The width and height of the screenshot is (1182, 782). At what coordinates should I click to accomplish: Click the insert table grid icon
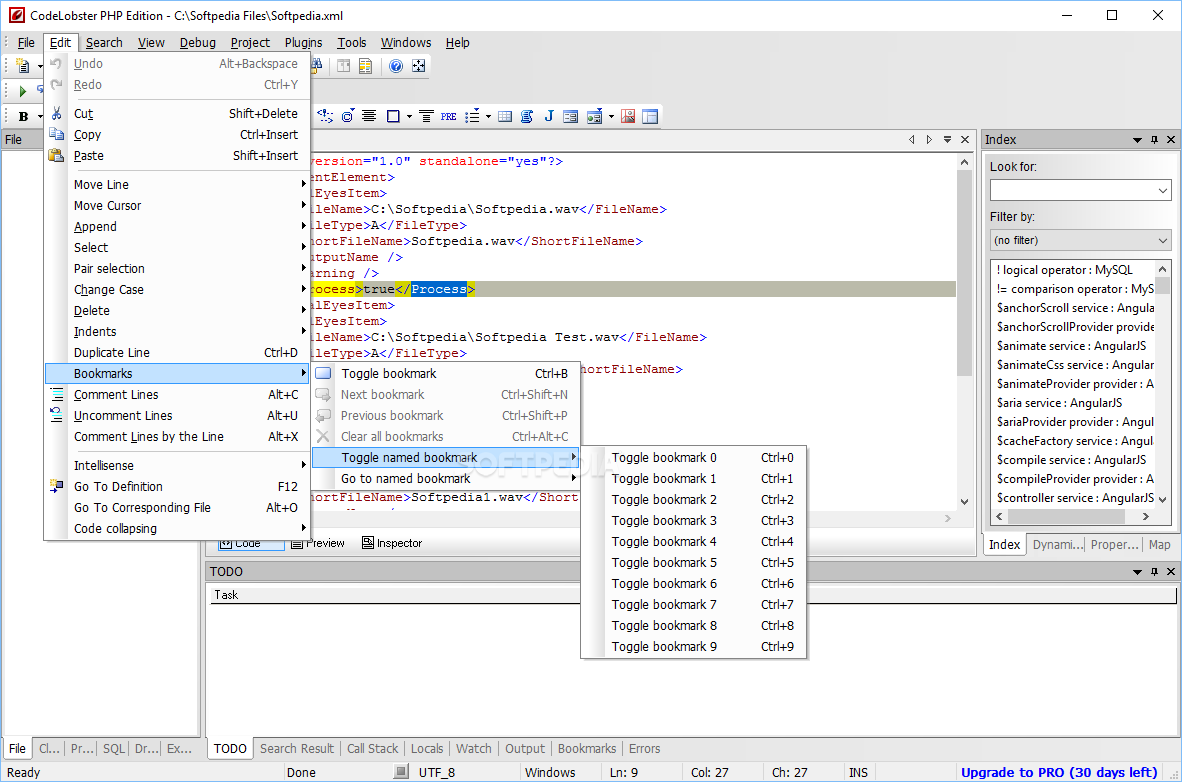[505, 116]
